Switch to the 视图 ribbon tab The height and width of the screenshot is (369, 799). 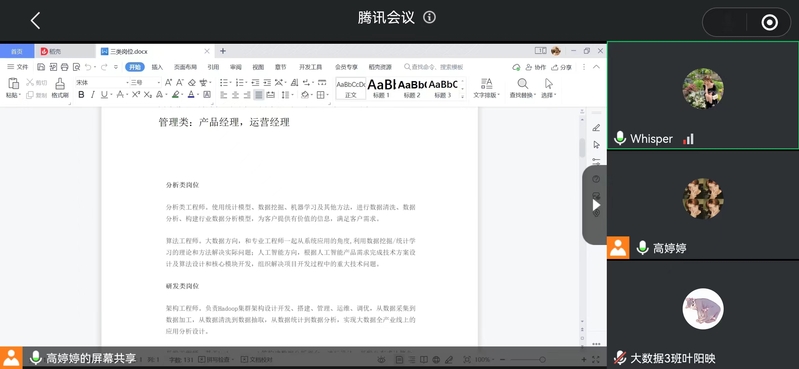258,67
